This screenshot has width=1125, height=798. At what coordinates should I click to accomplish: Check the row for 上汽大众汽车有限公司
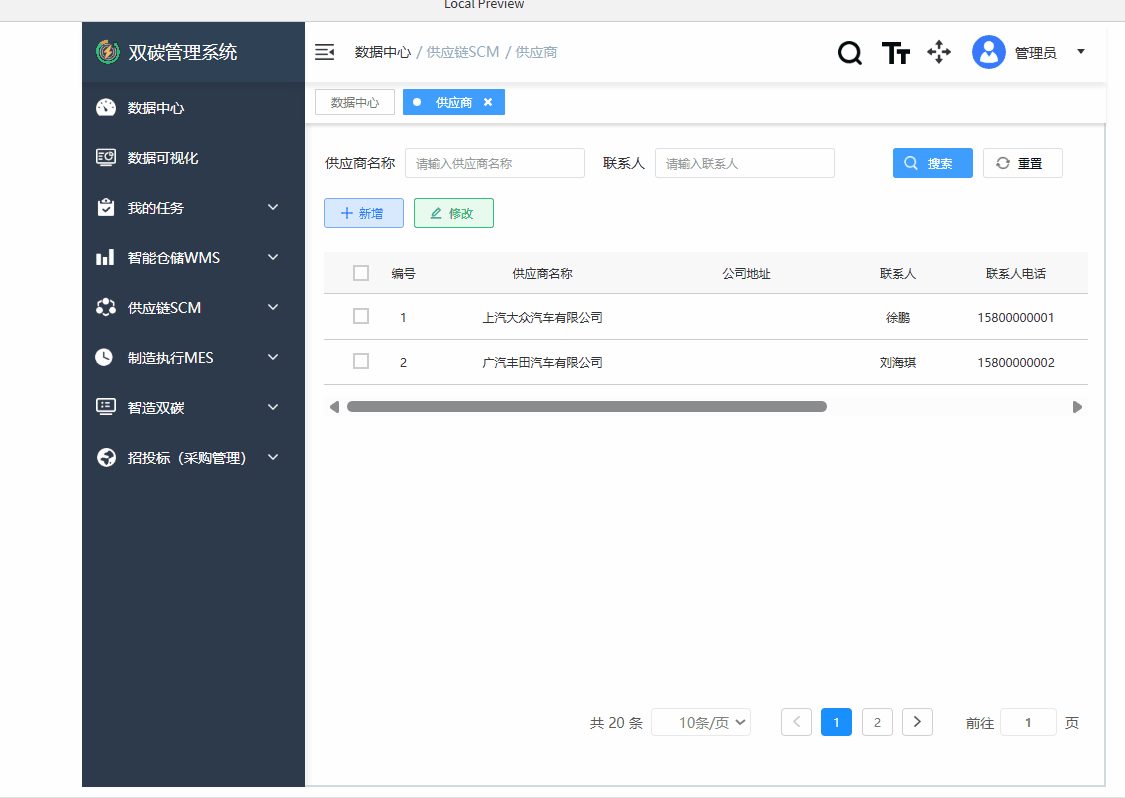361,316
